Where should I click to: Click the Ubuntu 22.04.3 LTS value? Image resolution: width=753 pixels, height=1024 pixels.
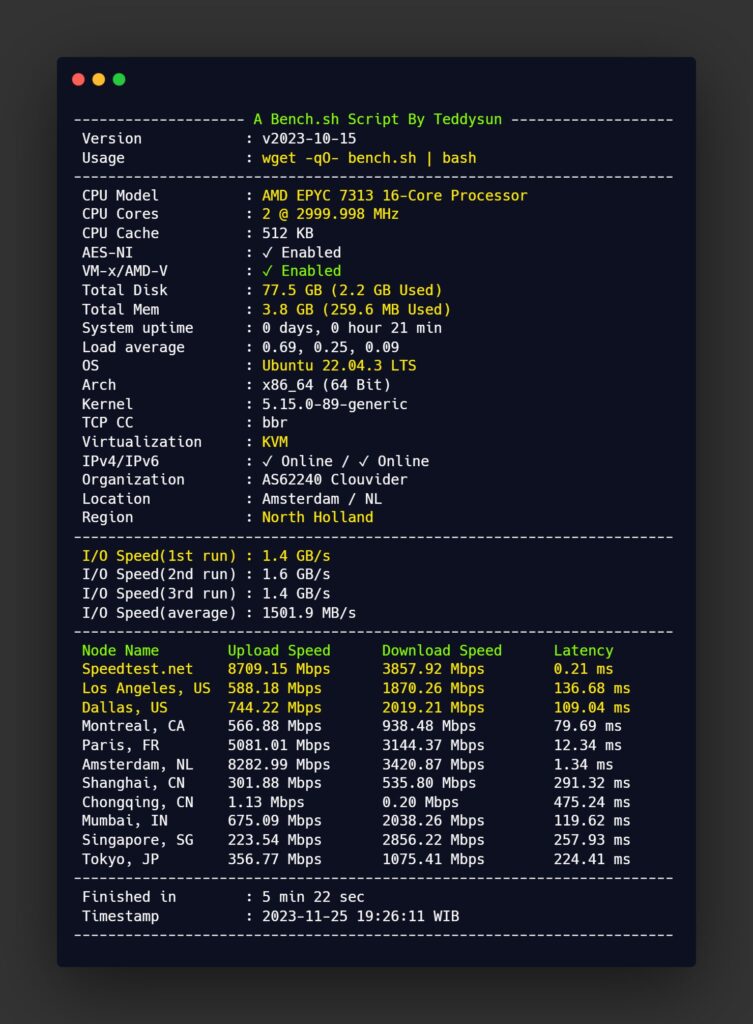(x=339, y=366)
